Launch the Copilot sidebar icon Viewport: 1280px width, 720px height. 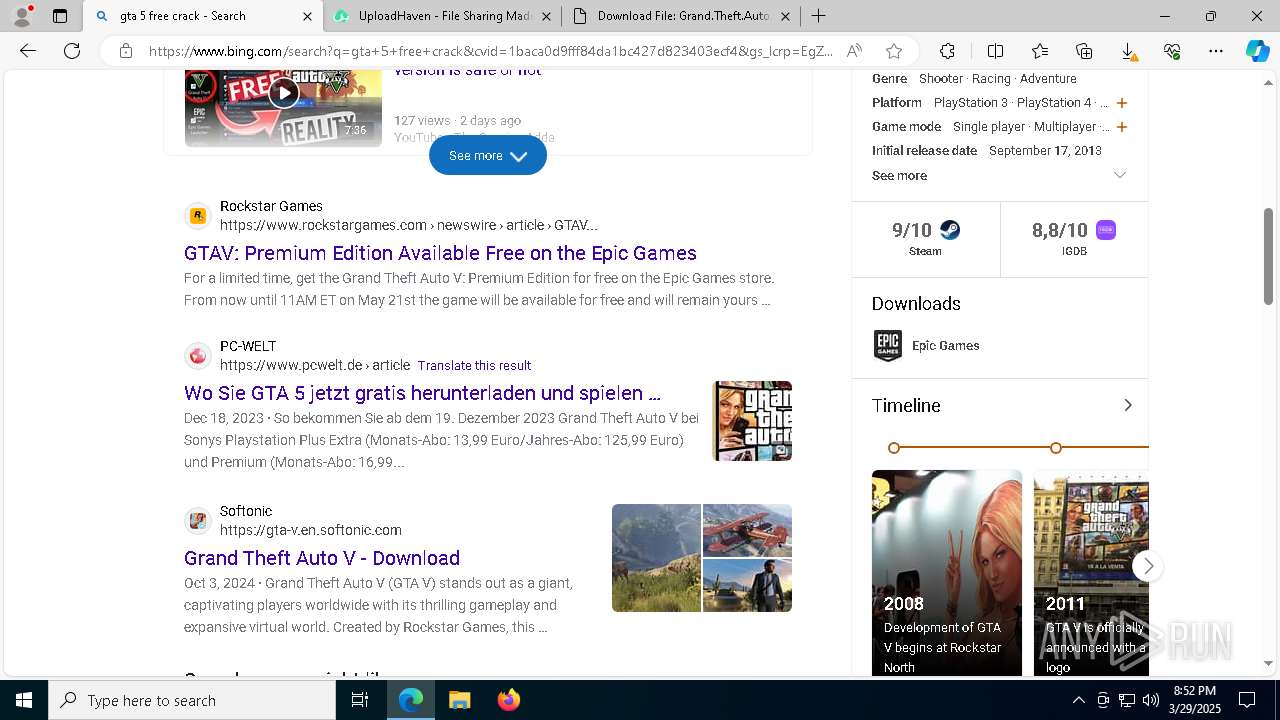click(1257, 51)
